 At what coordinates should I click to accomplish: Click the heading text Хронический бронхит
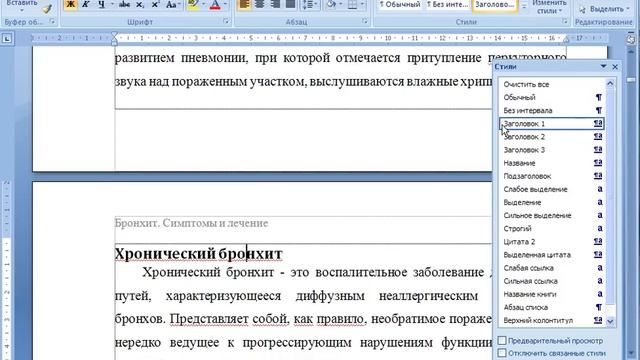(x=198, y=254)
